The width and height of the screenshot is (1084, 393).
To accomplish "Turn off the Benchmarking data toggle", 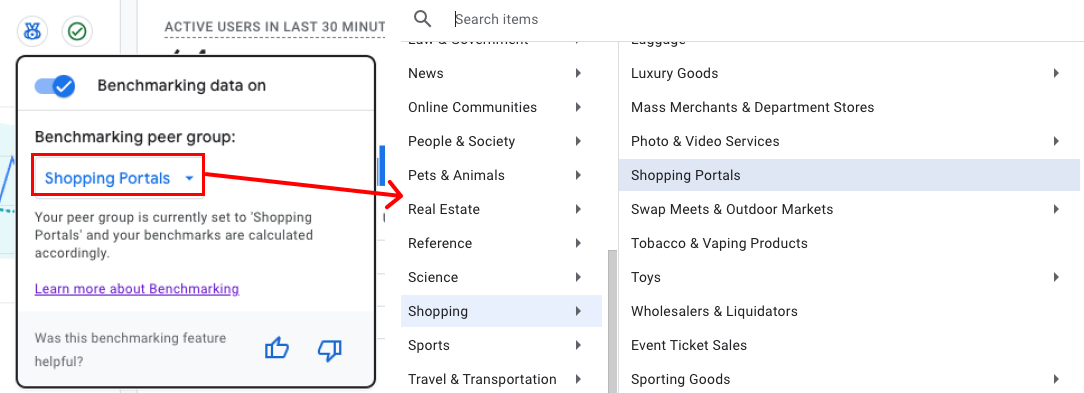I will [x=55, y=86].
